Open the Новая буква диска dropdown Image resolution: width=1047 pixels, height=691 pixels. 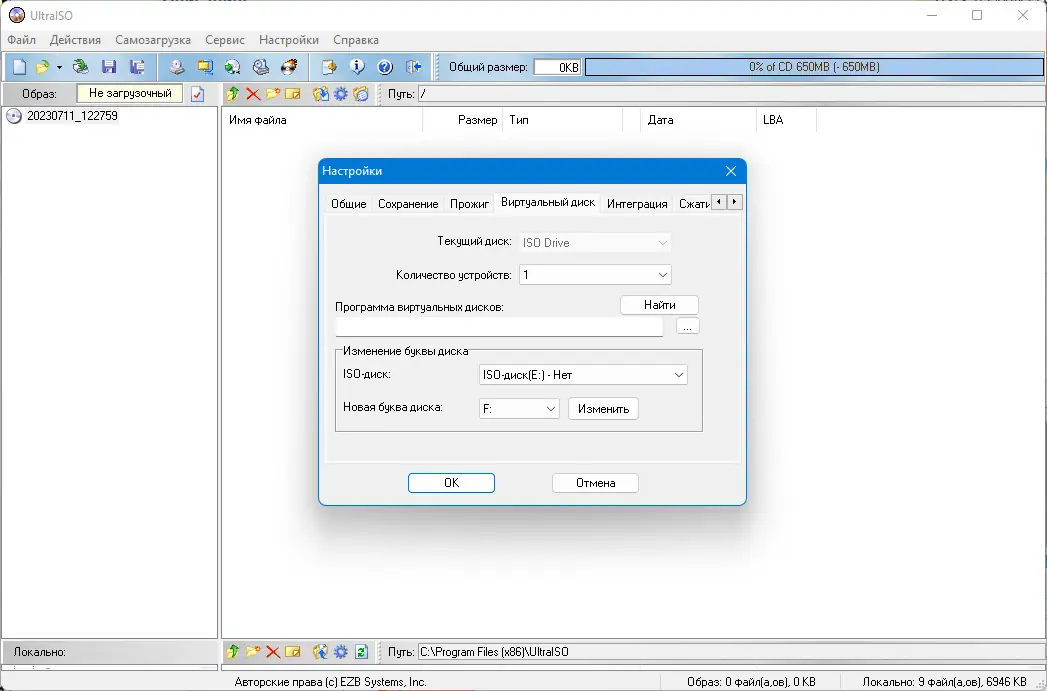(x=519, y=409)
